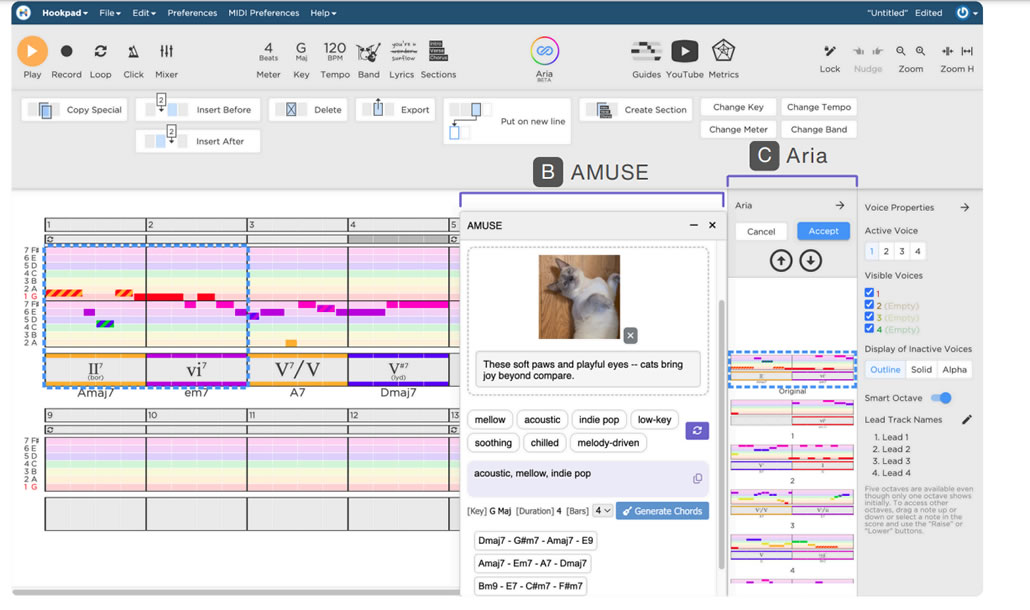
Task: Open the Hookpad dropdown menu
Action: (65, 13)
